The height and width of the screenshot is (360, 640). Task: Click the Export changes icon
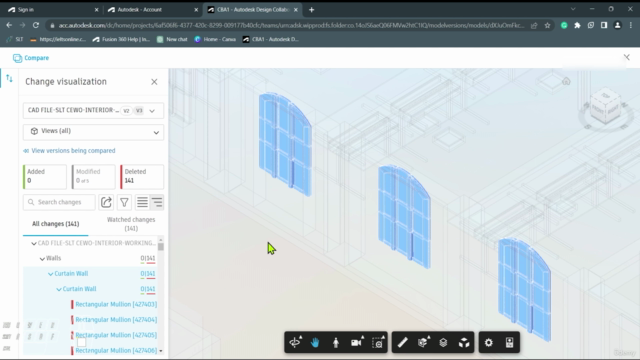tap(106, 202)
